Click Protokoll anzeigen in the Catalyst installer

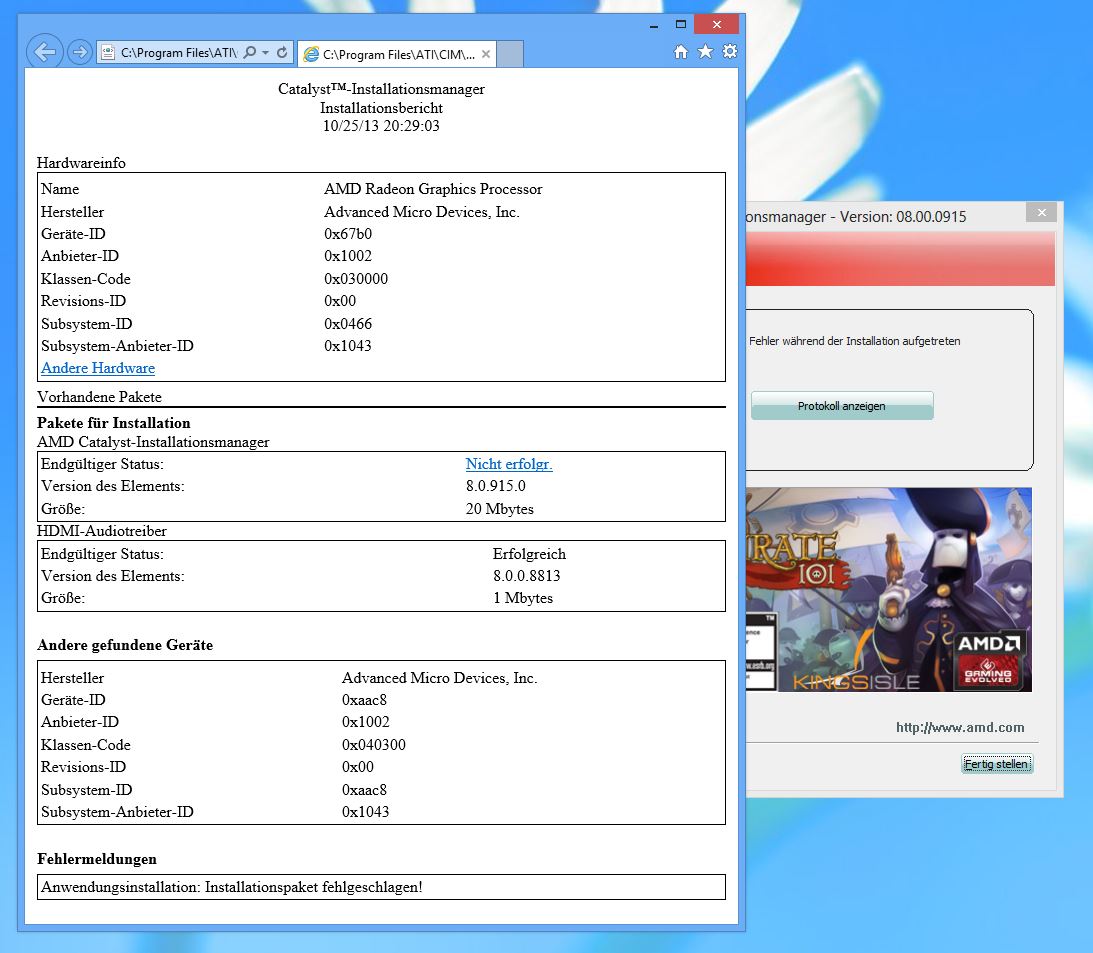841,406
